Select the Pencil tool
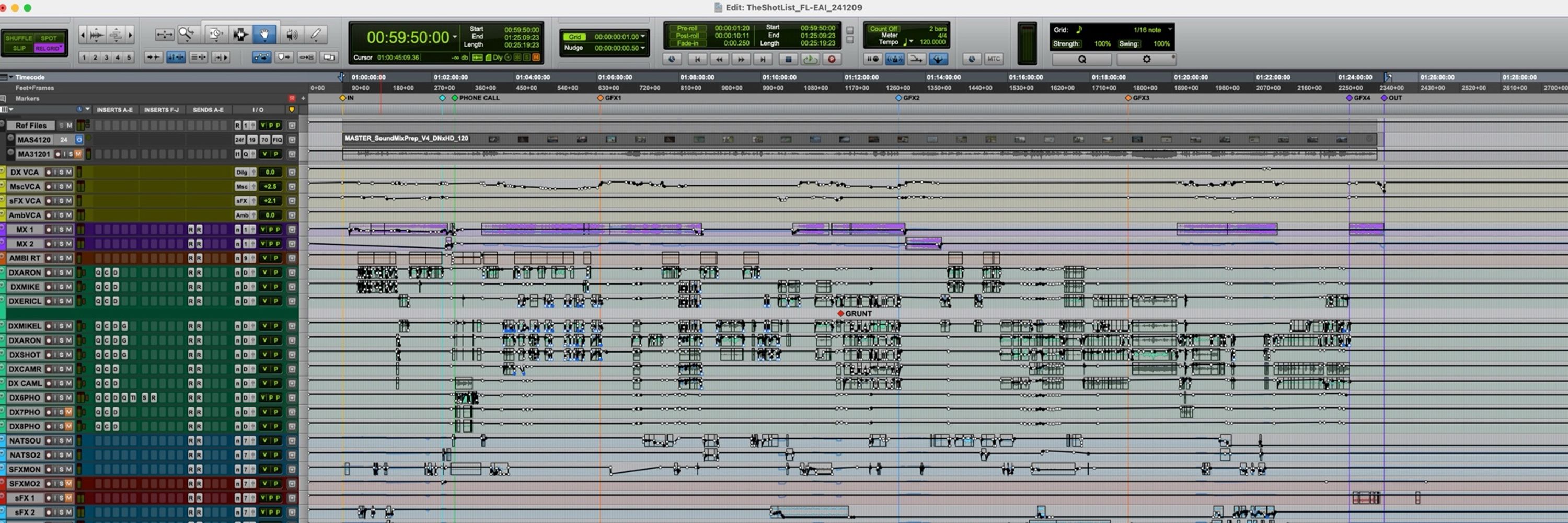Image resolution: width=1568 pixels, height=523 pixels. pos(316,35)
